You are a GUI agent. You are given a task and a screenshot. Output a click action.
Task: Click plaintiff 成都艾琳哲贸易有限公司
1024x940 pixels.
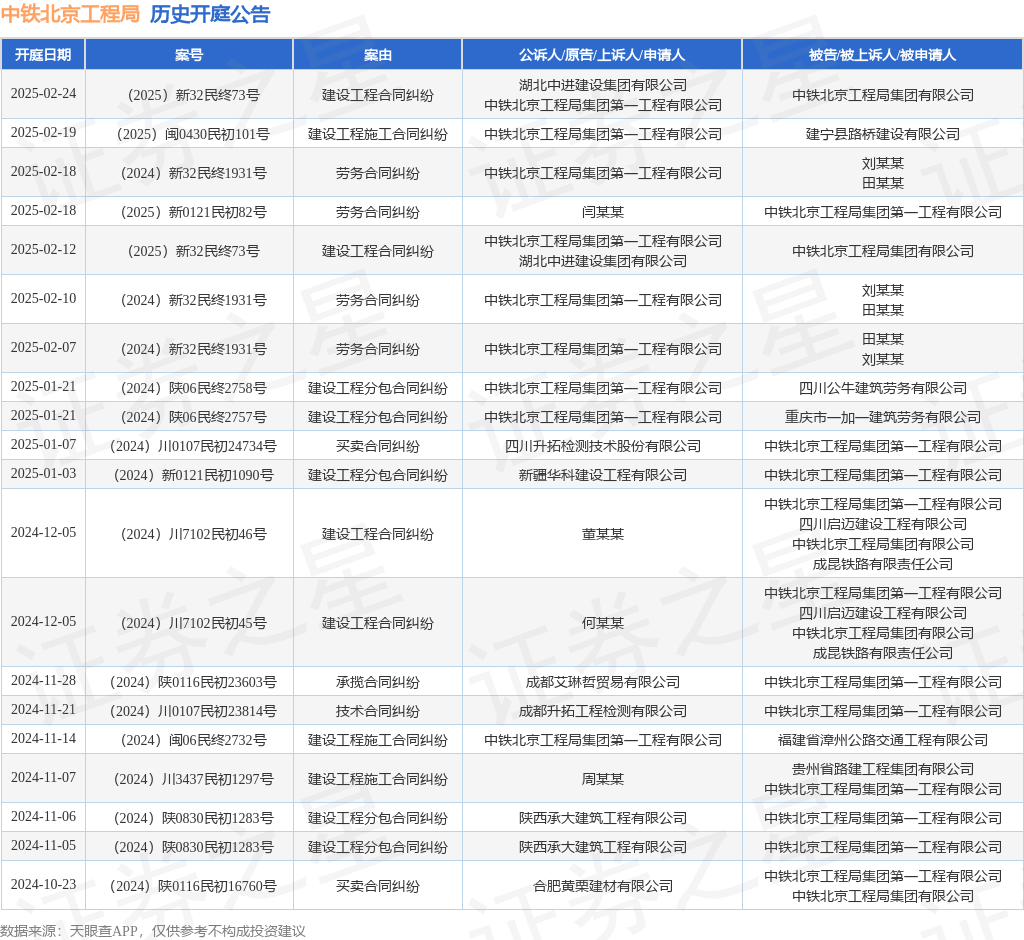point(602,682)
